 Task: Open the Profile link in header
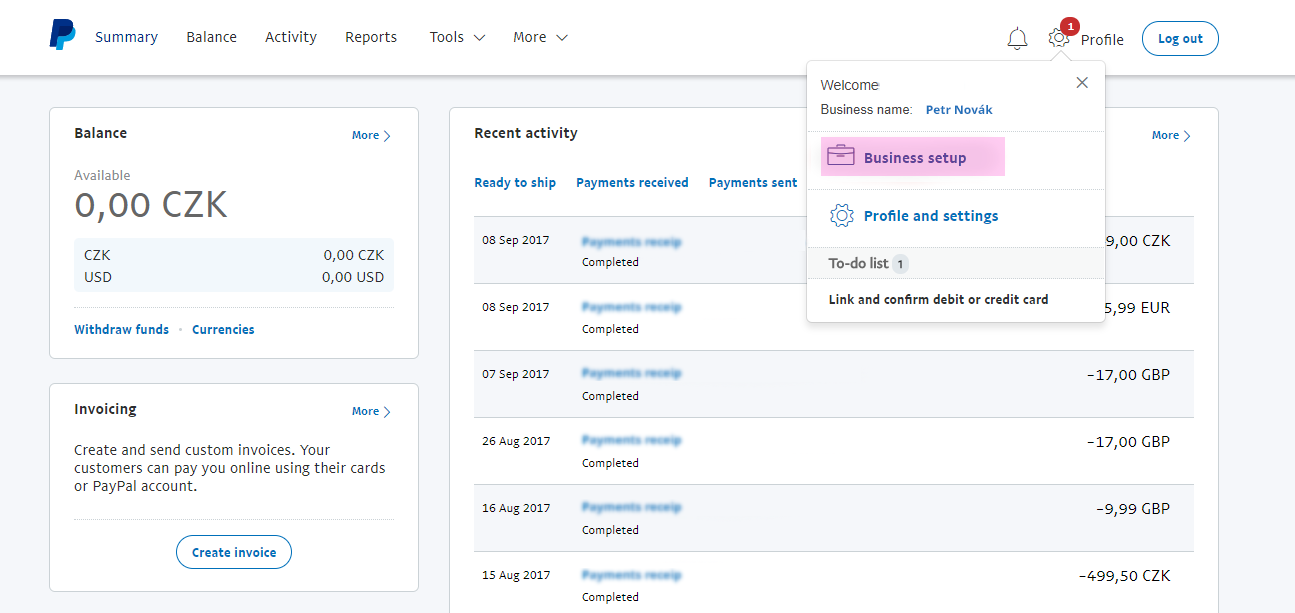point(1102,40)
